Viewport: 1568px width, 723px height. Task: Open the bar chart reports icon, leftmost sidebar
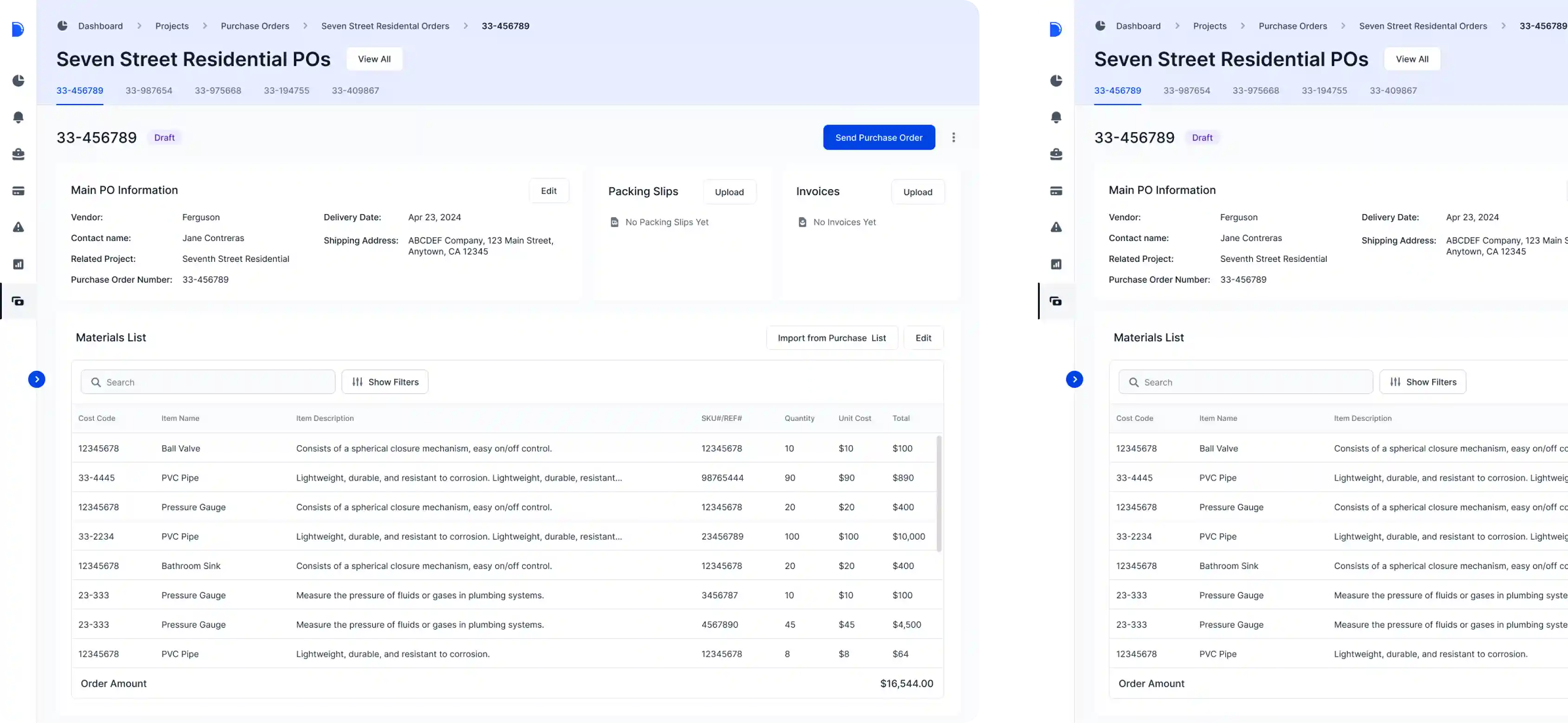pos(18,264)
